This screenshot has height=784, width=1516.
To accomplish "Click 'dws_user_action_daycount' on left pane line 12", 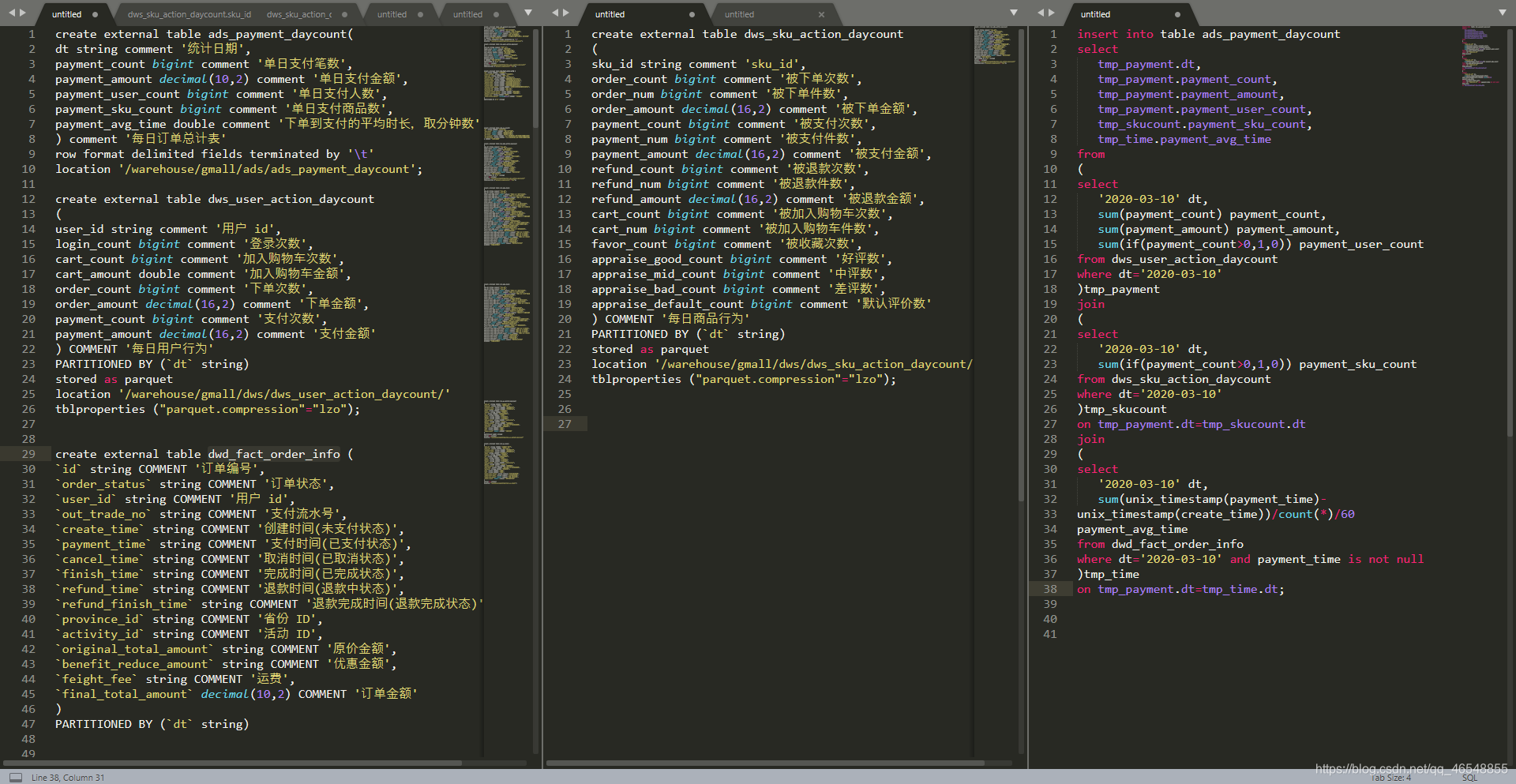I will 291,199.
